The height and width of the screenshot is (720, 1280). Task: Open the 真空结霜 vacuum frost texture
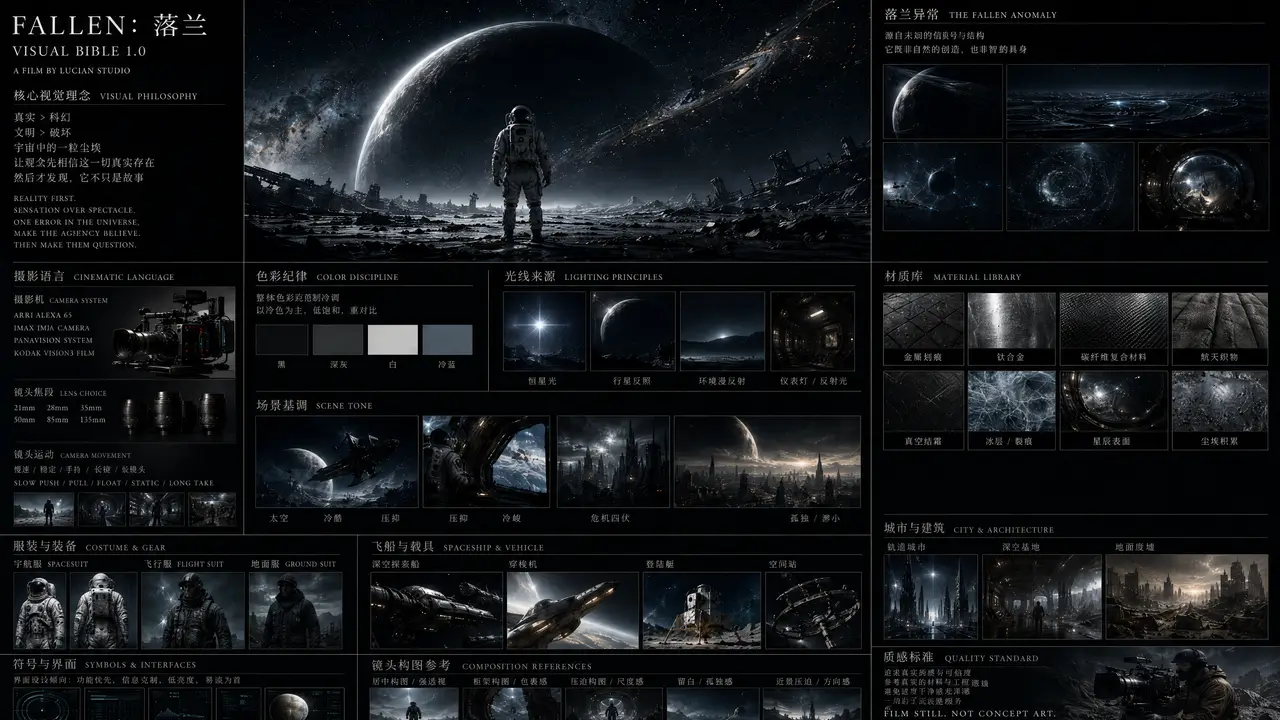click(924, 402)
